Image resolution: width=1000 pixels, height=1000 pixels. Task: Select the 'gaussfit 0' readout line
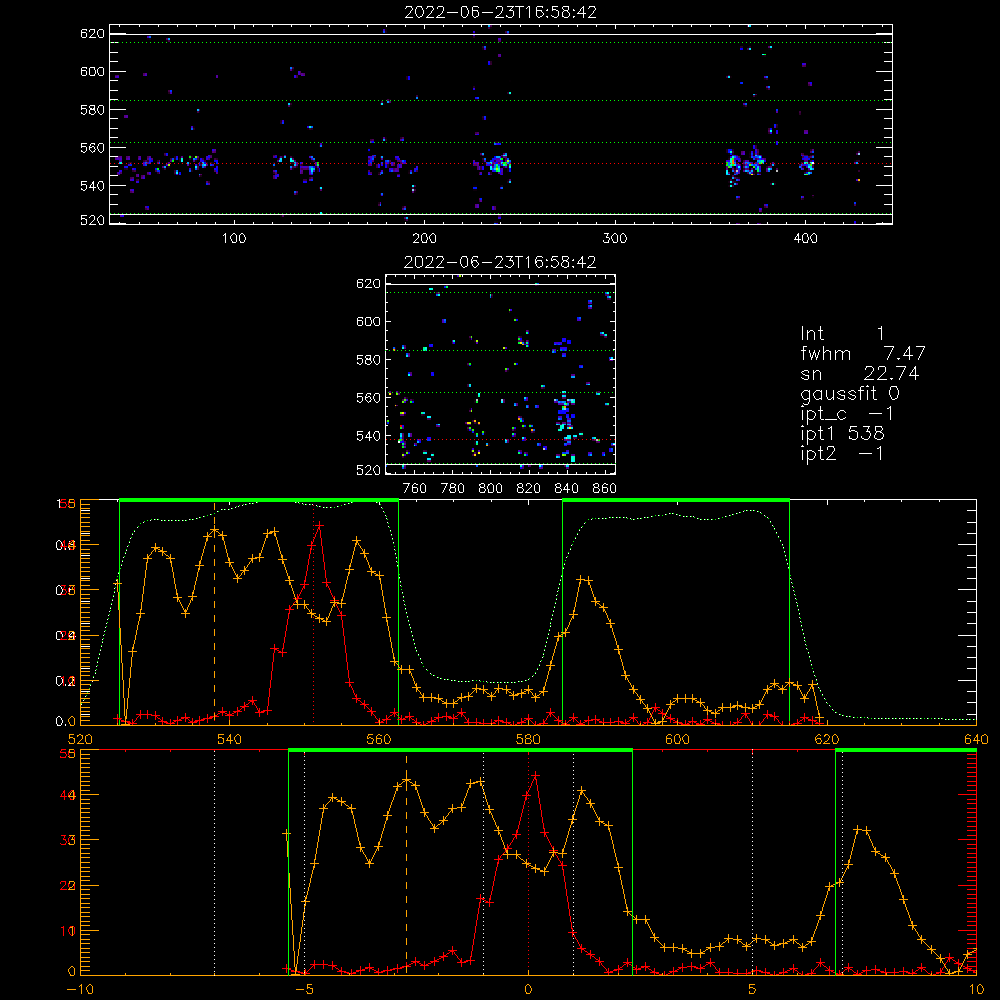pyautogui.click(x=850, y=393)
